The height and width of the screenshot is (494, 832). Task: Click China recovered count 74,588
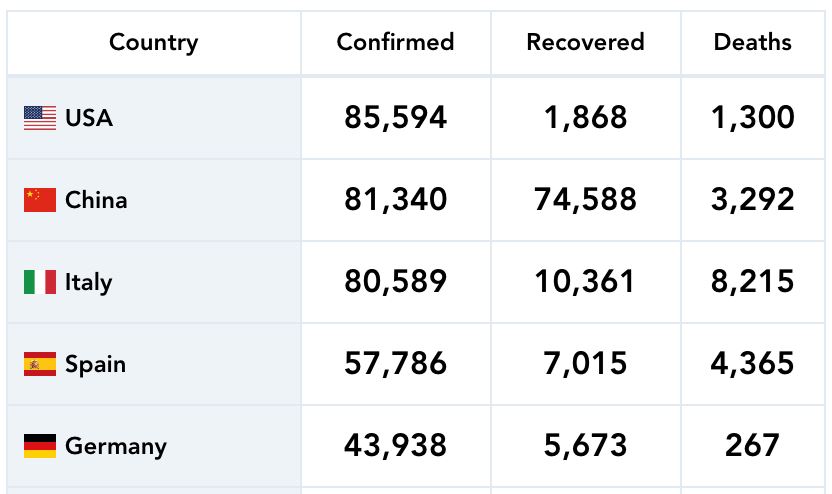point(585,200)
